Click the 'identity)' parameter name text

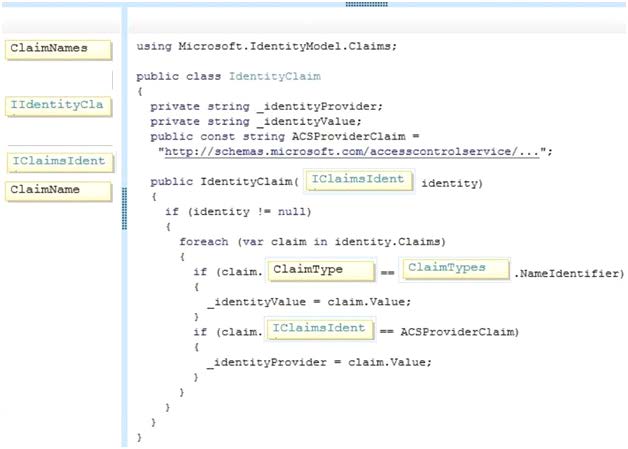point(452,183)
